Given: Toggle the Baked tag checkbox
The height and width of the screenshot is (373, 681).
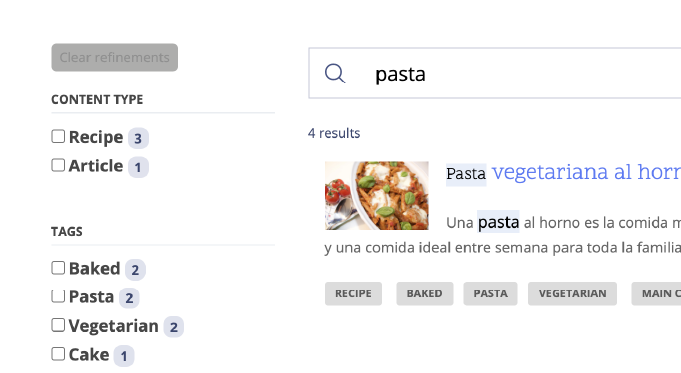Looking at the screenshot, I should coord(58,268).
